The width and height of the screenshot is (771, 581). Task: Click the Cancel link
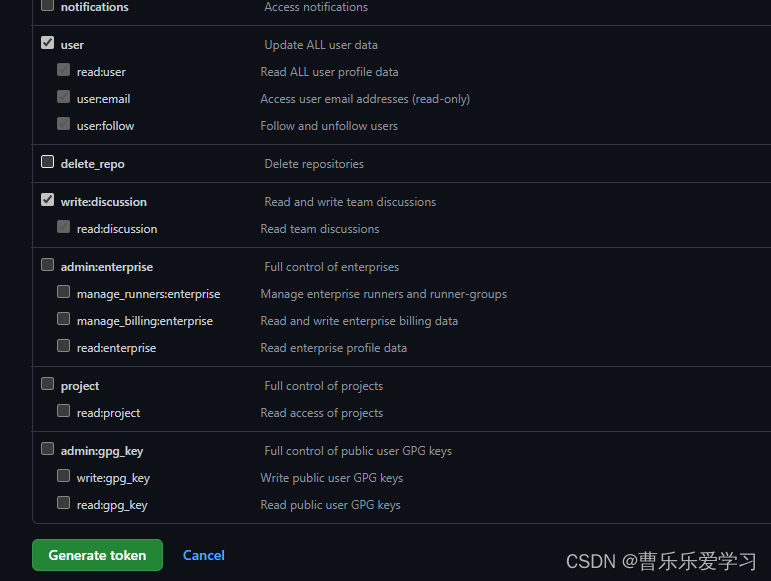pos(204,555)
